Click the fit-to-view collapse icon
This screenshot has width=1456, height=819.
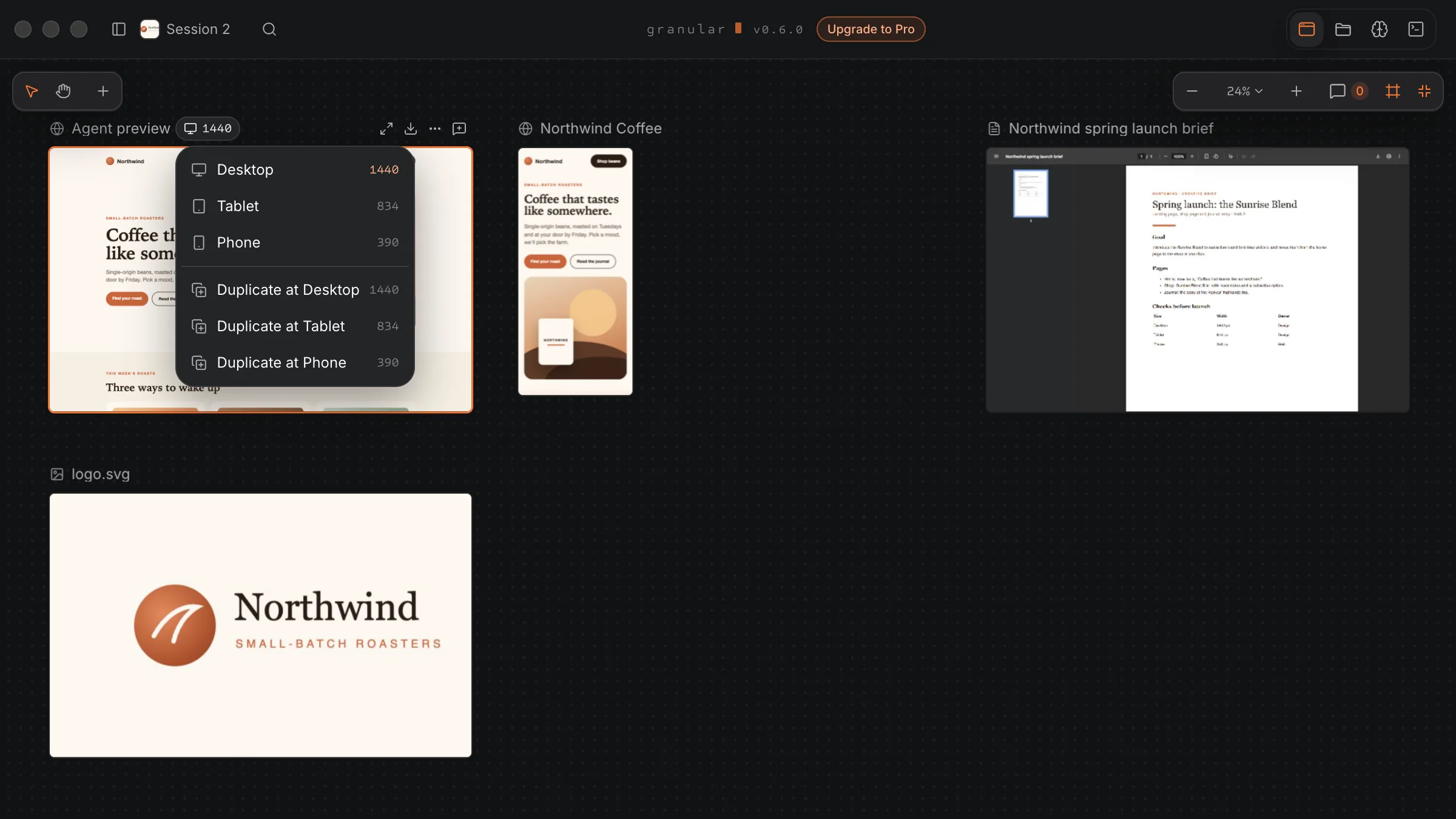1424,91
